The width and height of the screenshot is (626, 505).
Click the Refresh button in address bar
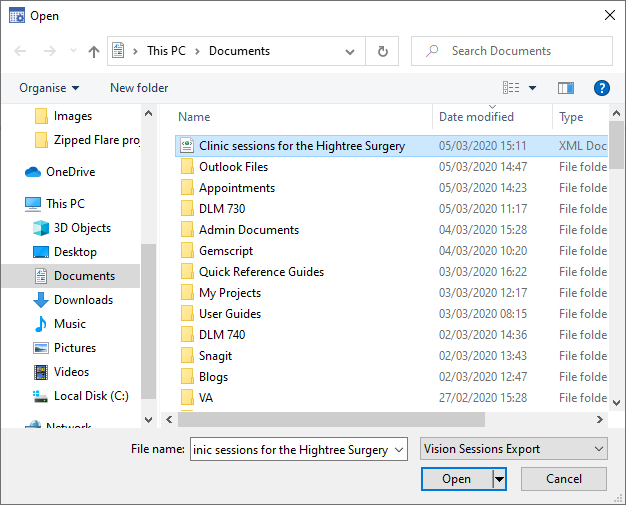point(382,51)
